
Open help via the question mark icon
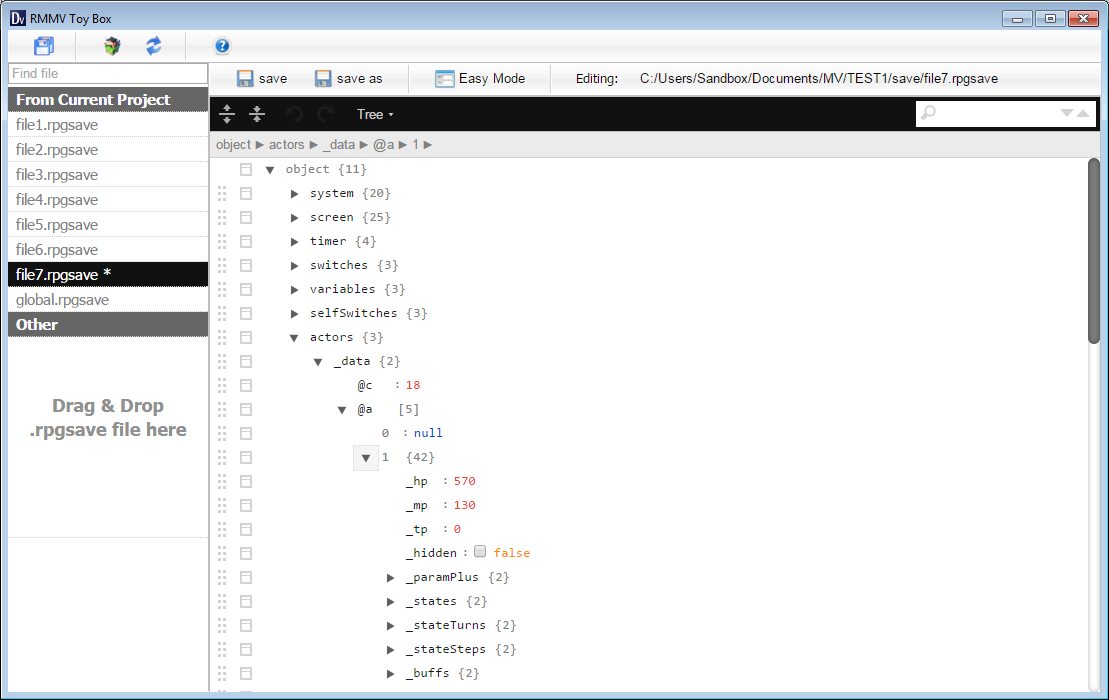[222, 46]
